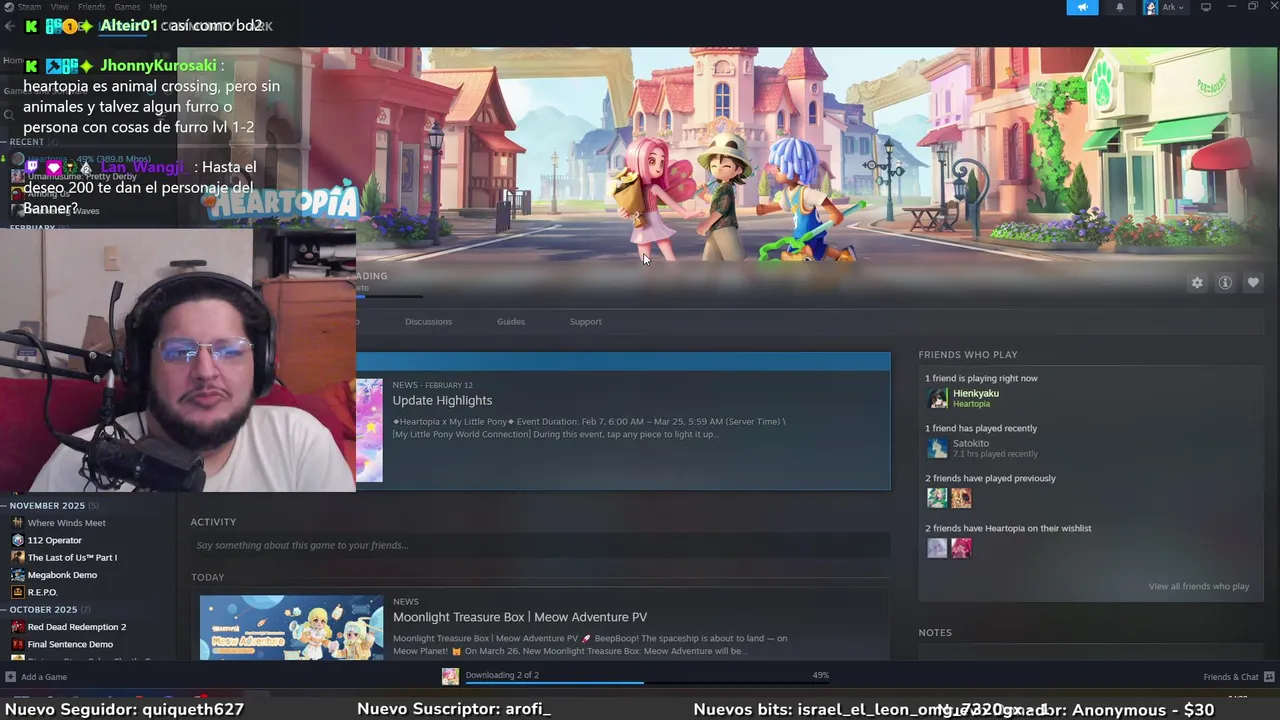Click Red Dead Redemption 2 game icon
Viewport: 1280px width, 720px height.
pos(18,627)
